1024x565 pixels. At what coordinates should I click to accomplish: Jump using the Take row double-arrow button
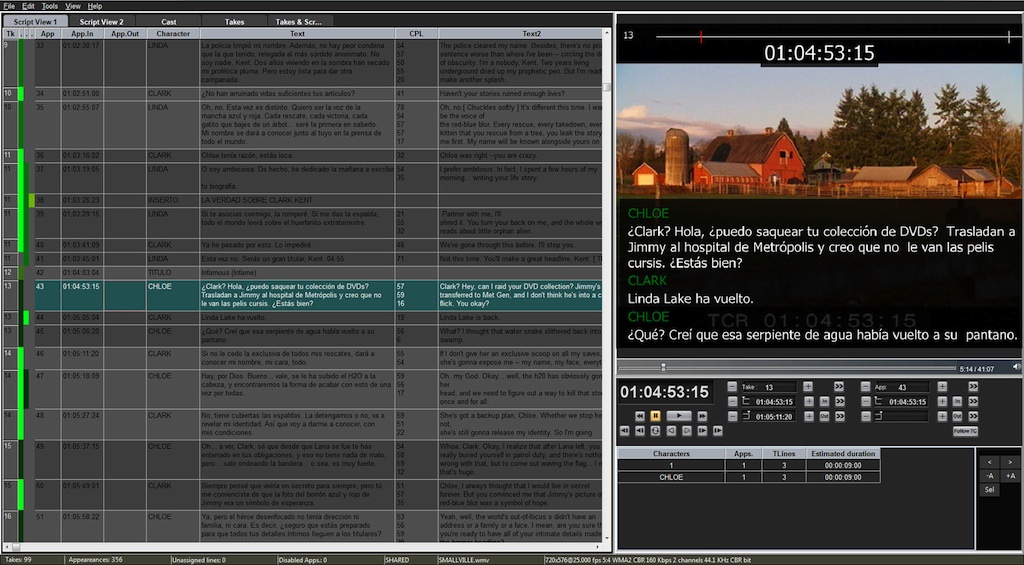pyautogui.click(x=839, y=387)
